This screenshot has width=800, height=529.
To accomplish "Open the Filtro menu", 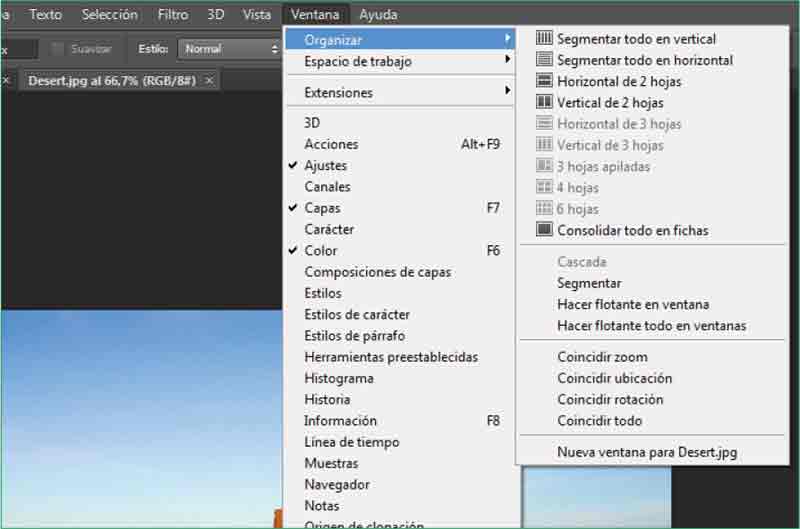I will point(172,15).
